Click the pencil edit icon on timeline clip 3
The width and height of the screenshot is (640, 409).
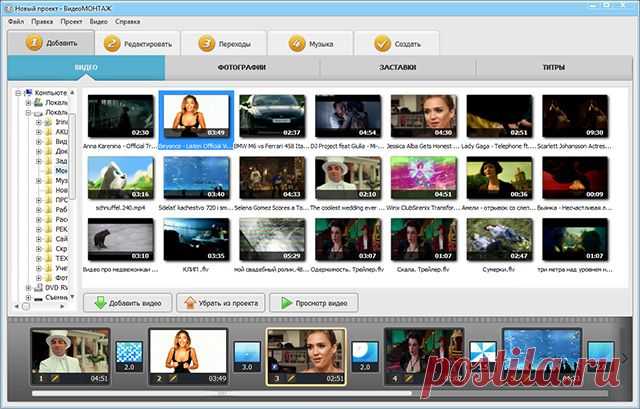(291, 379)
